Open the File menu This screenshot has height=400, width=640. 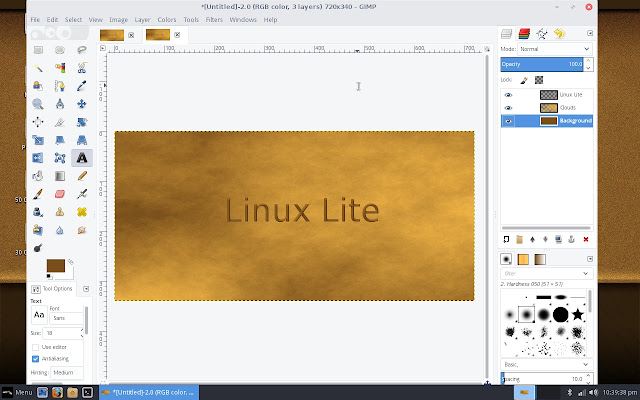click(x=35, y=20)
